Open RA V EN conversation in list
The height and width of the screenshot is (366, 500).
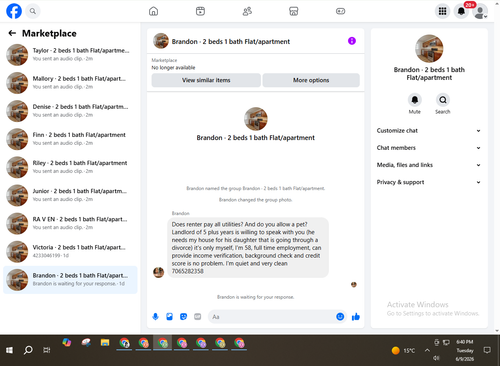click(x=70, y=223)
